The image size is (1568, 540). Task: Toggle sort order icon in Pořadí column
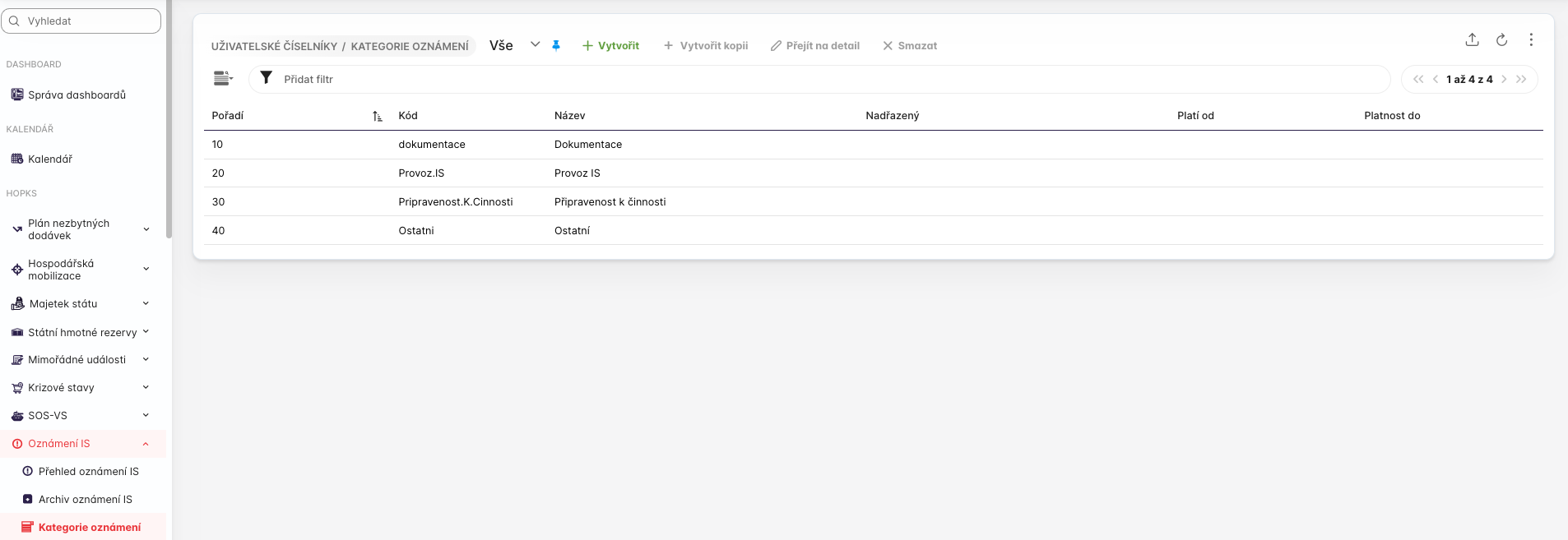(377, 117)
